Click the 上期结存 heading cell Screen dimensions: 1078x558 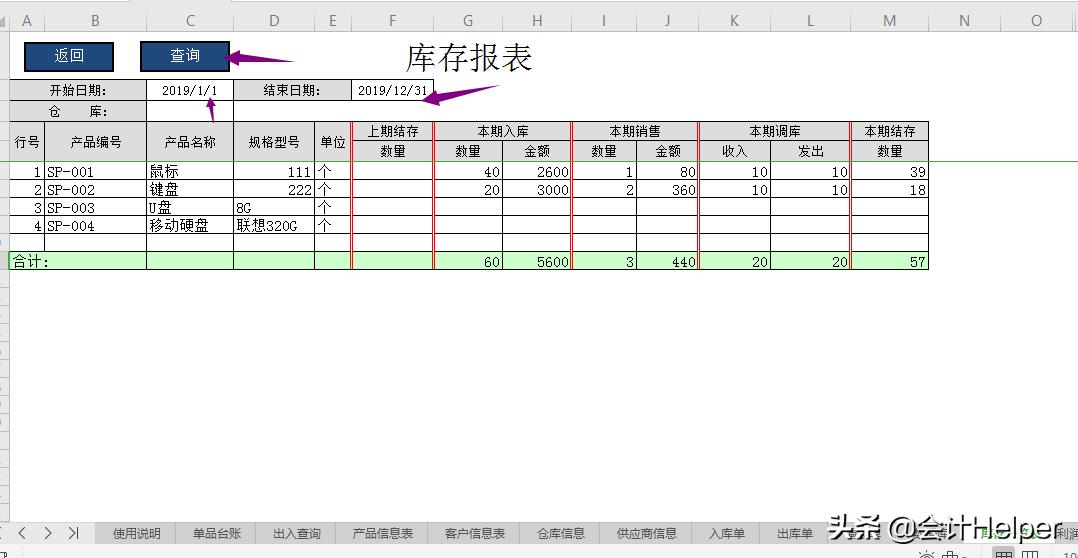pyautogui.click(x=393, y=131)
